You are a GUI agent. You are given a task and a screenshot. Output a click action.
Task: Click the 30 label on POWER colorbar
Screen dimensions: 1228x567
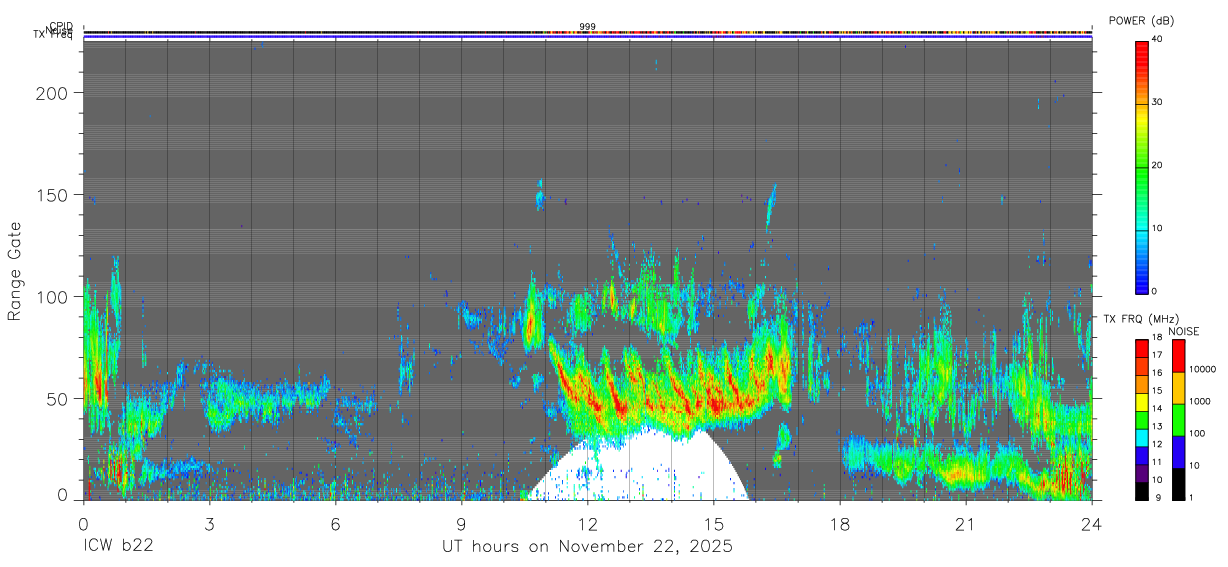1155,102
